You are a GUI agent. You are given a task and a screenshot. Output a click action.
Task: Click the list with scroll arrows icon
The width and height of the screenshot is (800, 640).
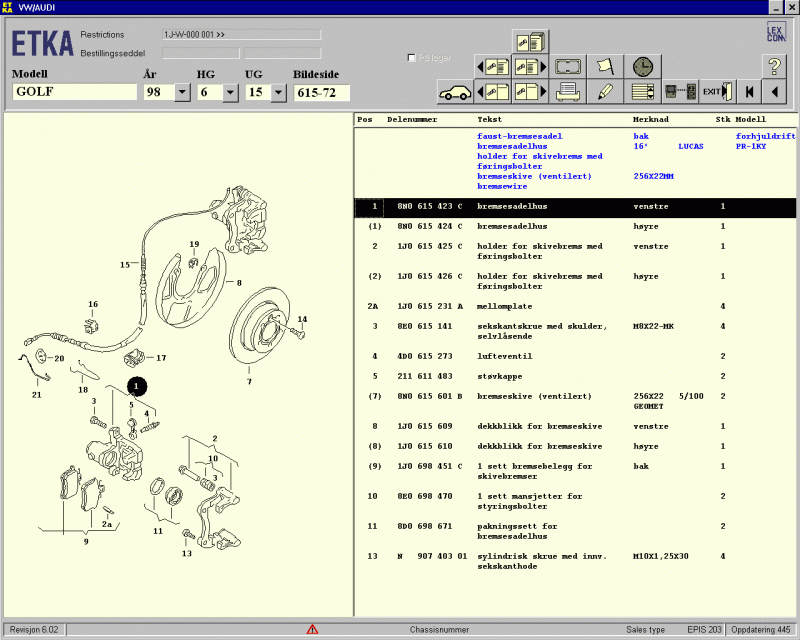642,92
